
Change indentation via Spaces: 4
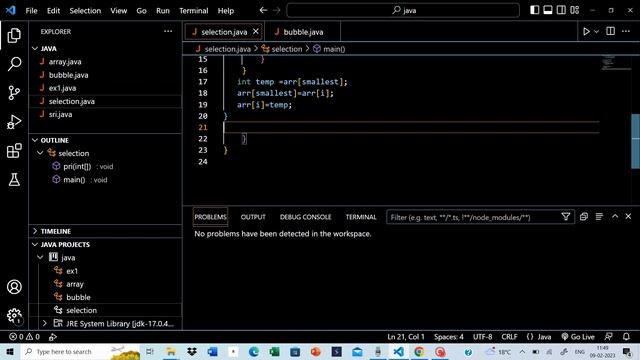click(449, 337)
